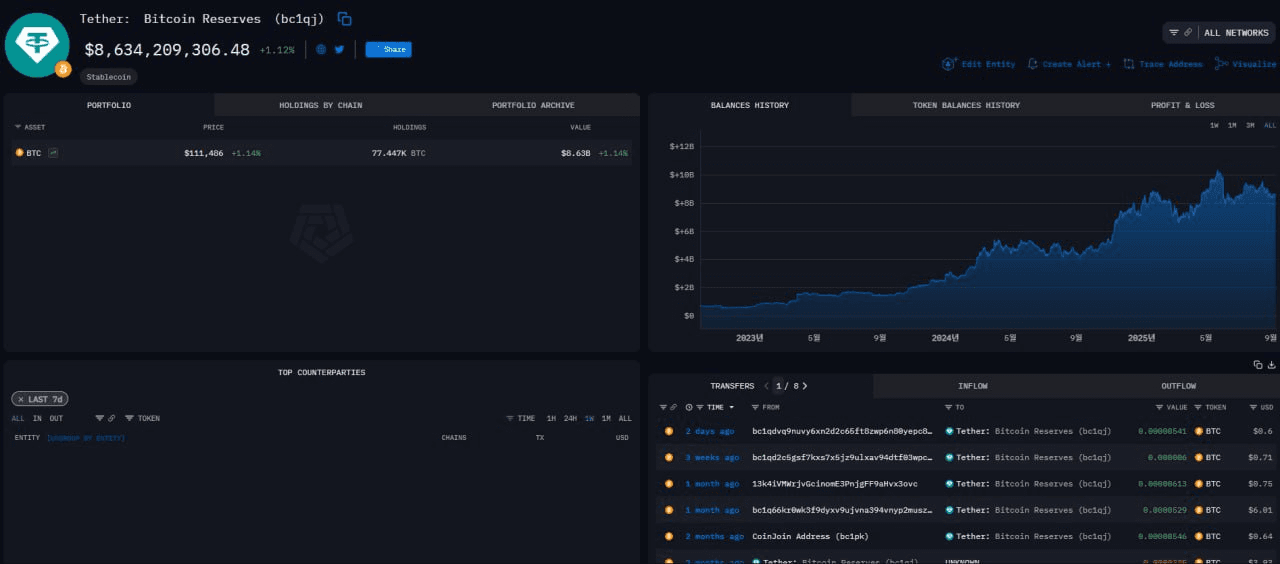Click the blue Share button
Image resolution: width=1280 pixels, height=564 pixels.
coord(388,49)
